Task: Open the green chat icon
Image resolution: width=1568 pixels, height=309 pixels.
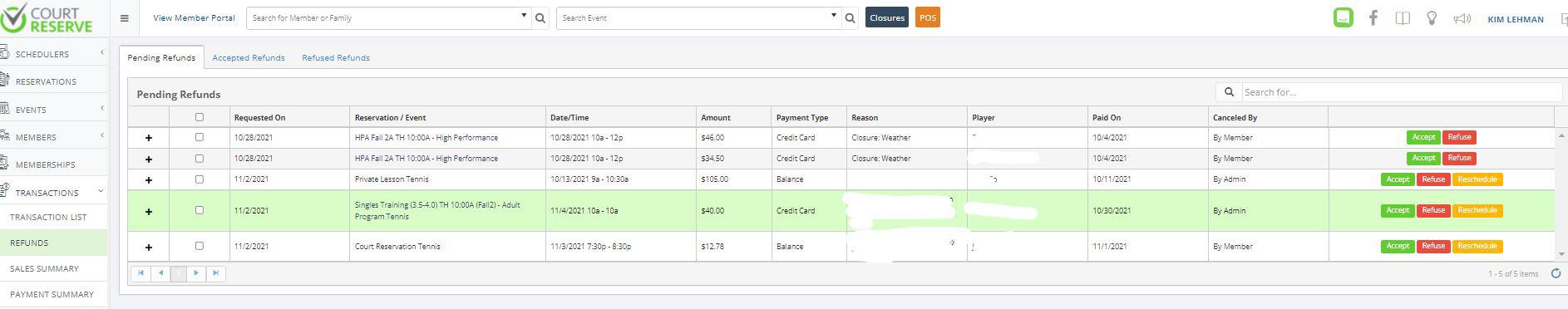Action: [1343, 17]
